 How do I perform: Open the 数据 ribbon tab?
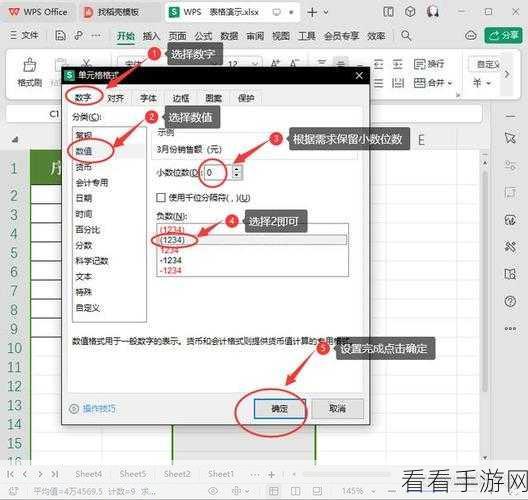tap(229, 36)
